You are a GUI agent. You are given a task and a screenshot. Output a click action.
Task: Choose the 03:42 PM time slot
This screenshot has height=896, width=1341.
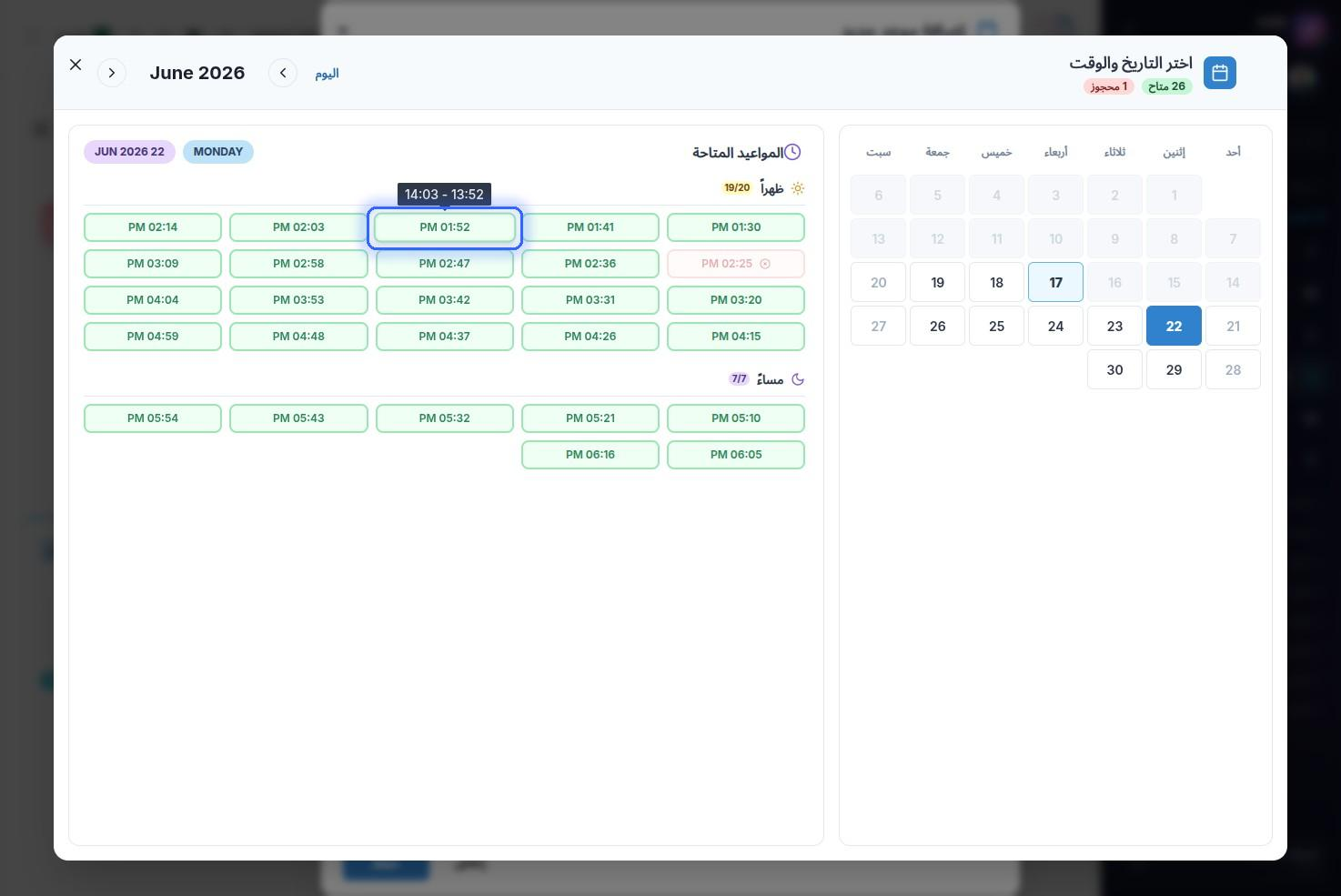pos(445,300)
